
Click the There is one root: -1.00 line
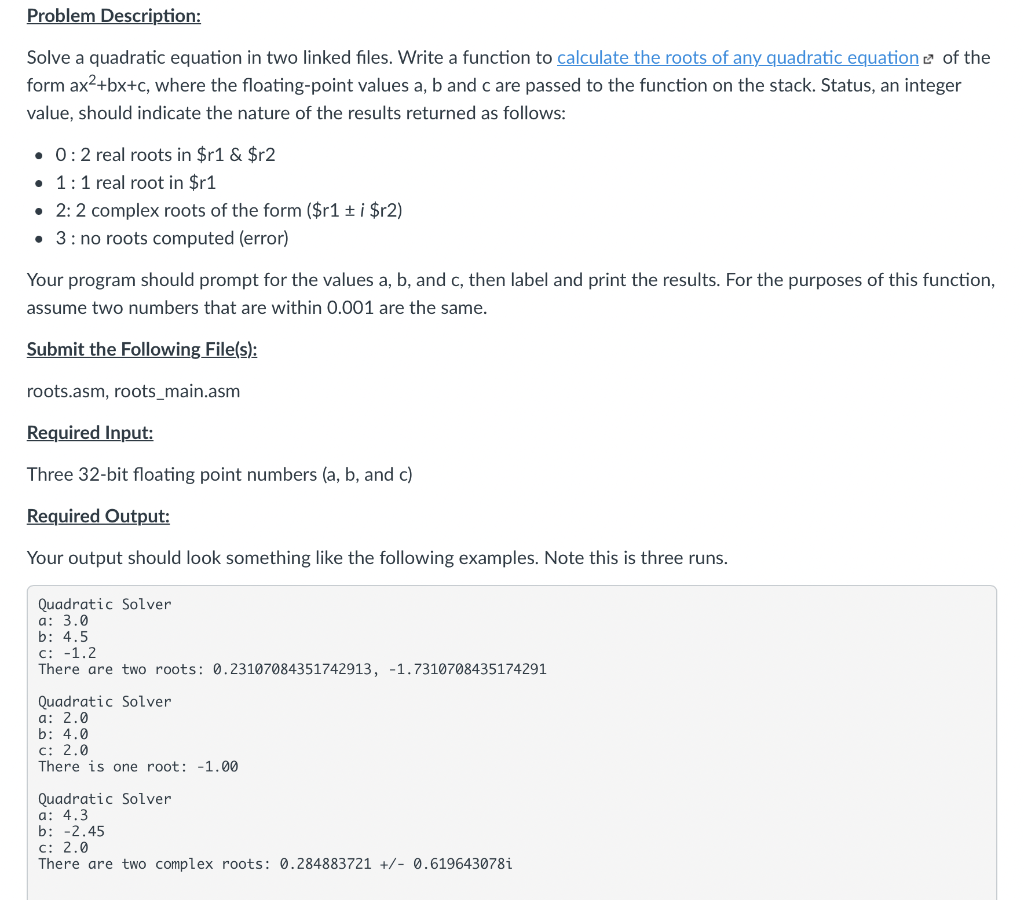click(x=138, y=767)
